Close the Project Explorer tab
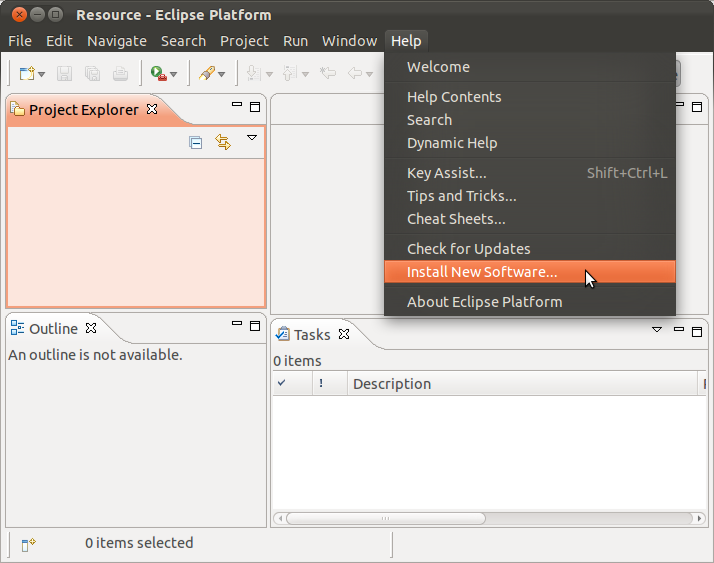714x563 pixels. [152, 109]
